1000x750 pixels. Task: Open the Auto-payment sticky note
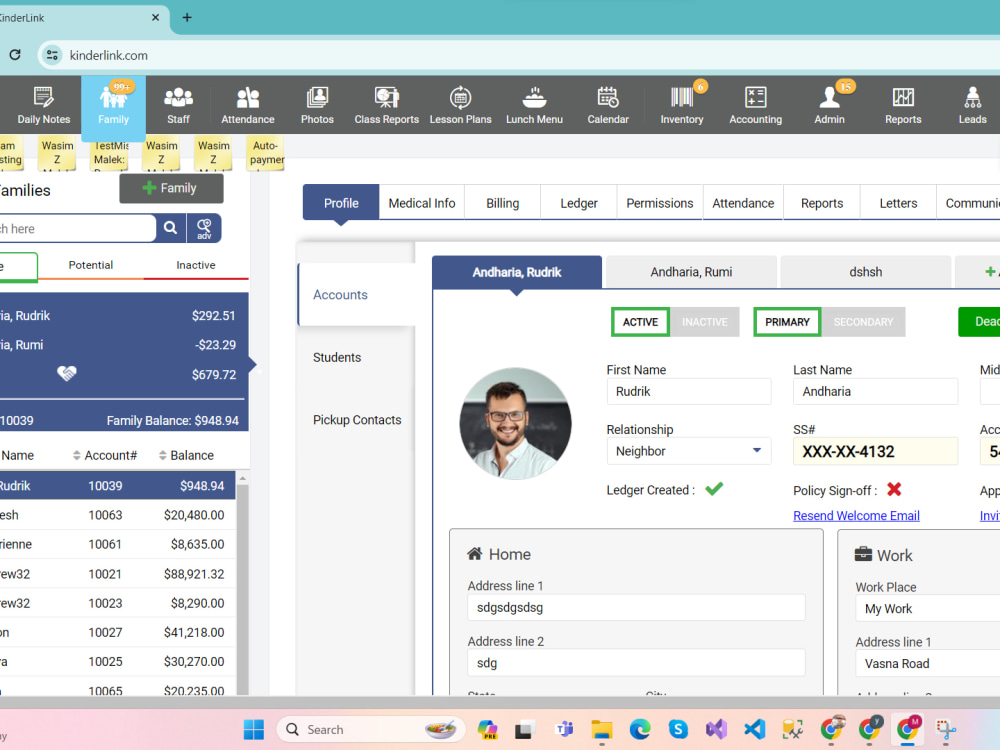pyautogui.click(x=266, y=153)
